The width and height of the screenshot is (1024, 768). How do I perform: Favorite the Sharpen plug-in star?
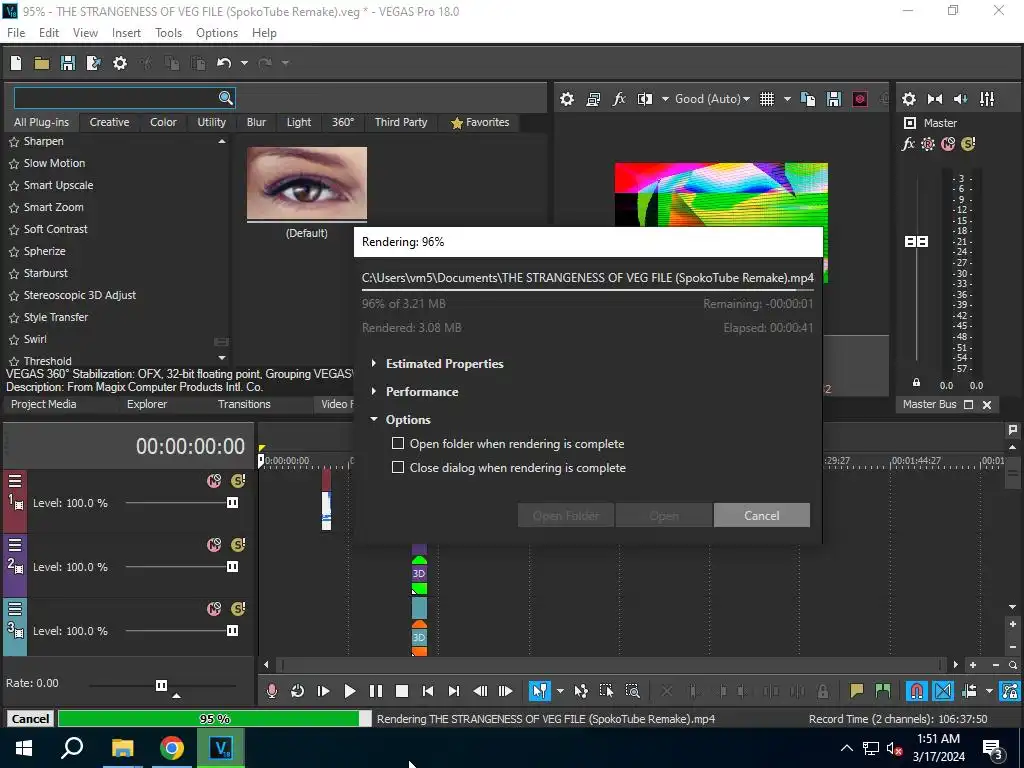14,142
